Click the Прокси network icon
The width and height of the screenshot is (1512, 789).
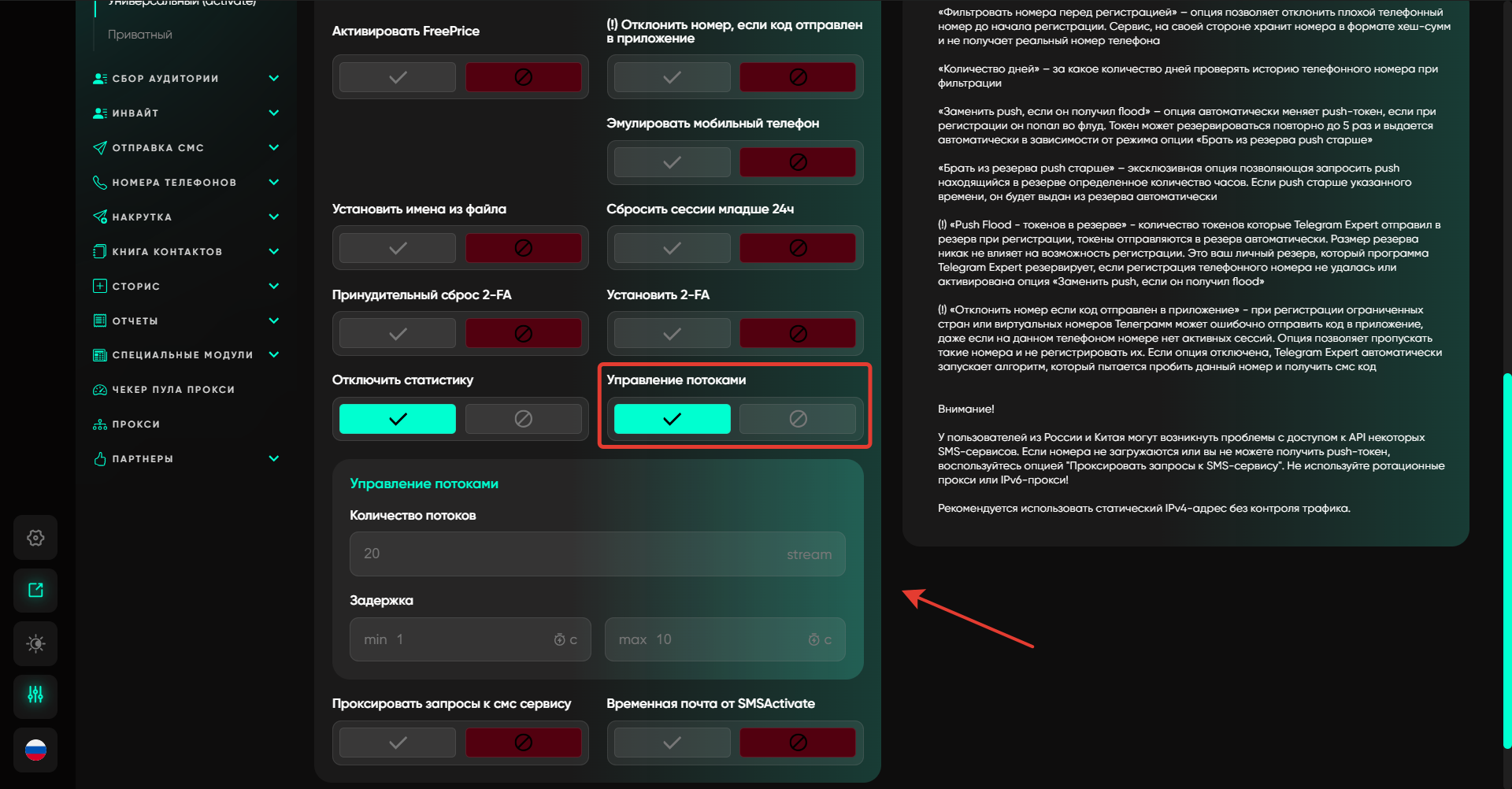pos(100,424)
